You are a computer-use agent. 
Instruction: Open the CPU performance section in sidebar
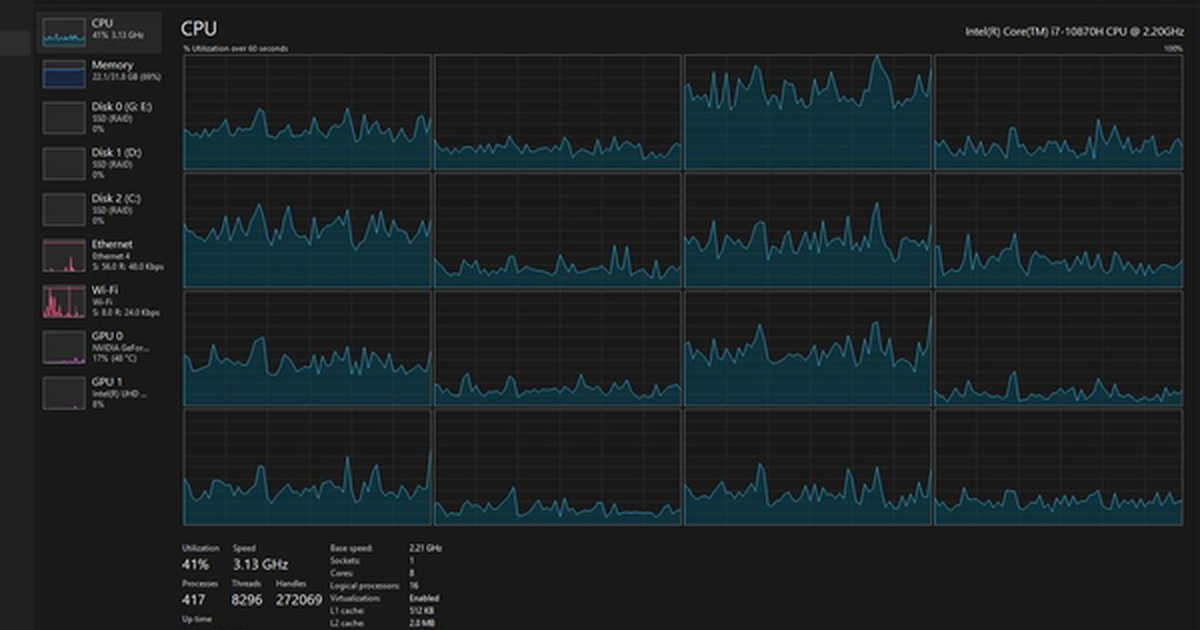pyautogui.click(x=99, y=30)
